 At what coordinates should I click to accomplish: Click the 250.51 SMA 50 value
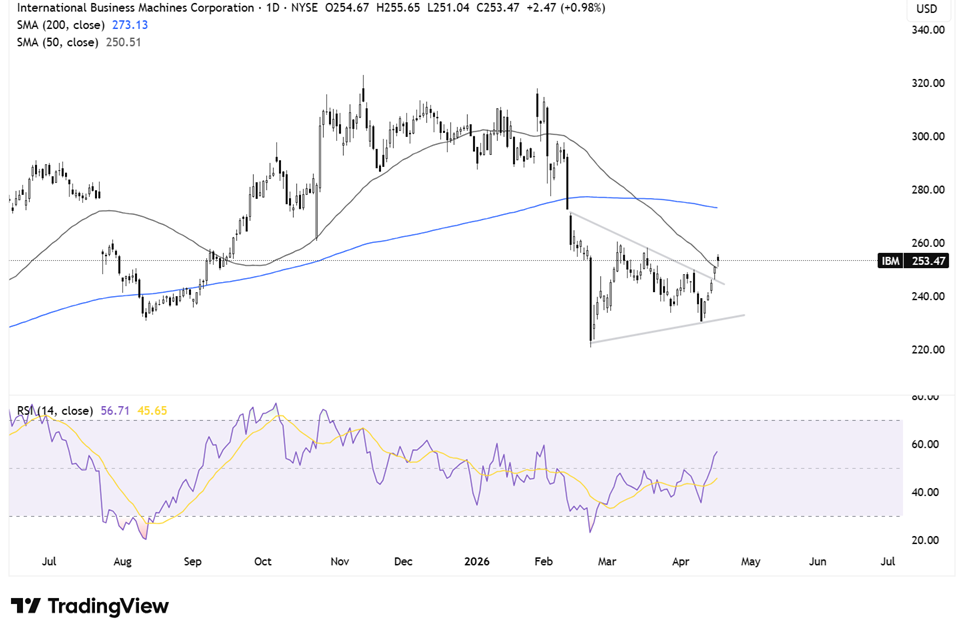pyautogui.click(x=123, y=43)
